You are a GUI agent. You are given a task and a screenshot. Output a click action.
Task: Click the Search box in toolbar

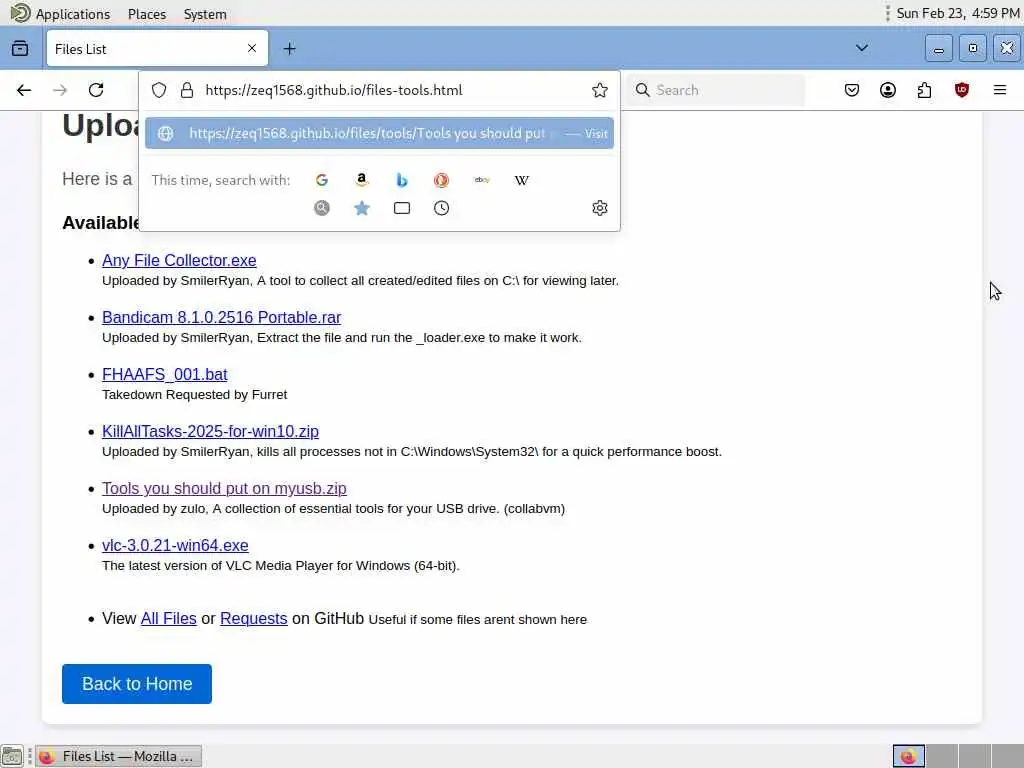(x=715, y=90)
